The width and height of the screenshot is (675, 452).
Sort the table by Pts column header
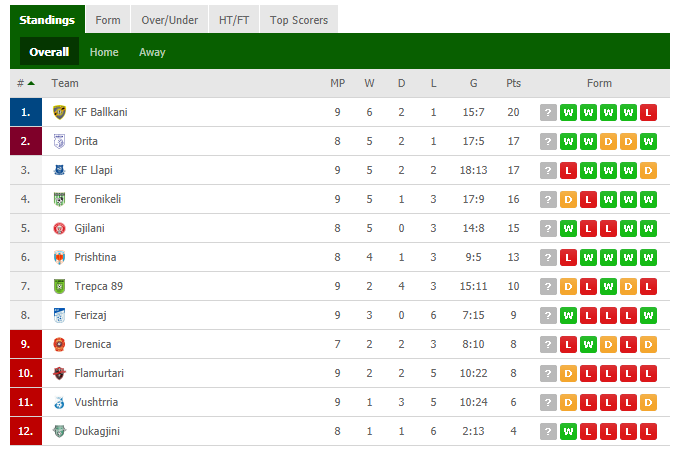pos(513,84)
